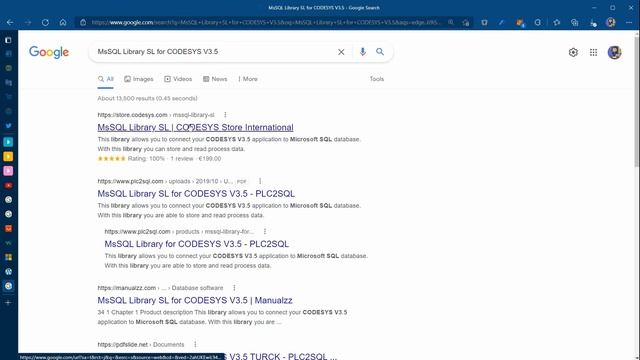
Task: Click the 'About 13,800 results' count text
Action: click(147, 98)
